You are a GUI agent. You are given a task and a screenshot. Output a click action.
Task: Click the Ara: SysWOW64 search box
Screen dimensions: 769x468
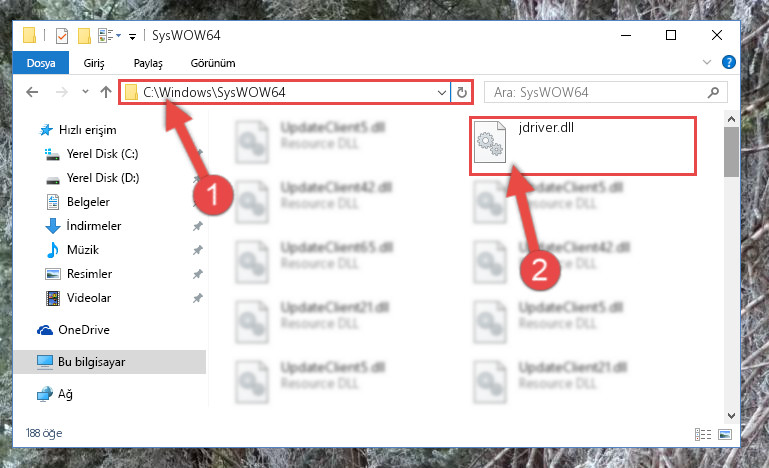click(x=605, y=92)
